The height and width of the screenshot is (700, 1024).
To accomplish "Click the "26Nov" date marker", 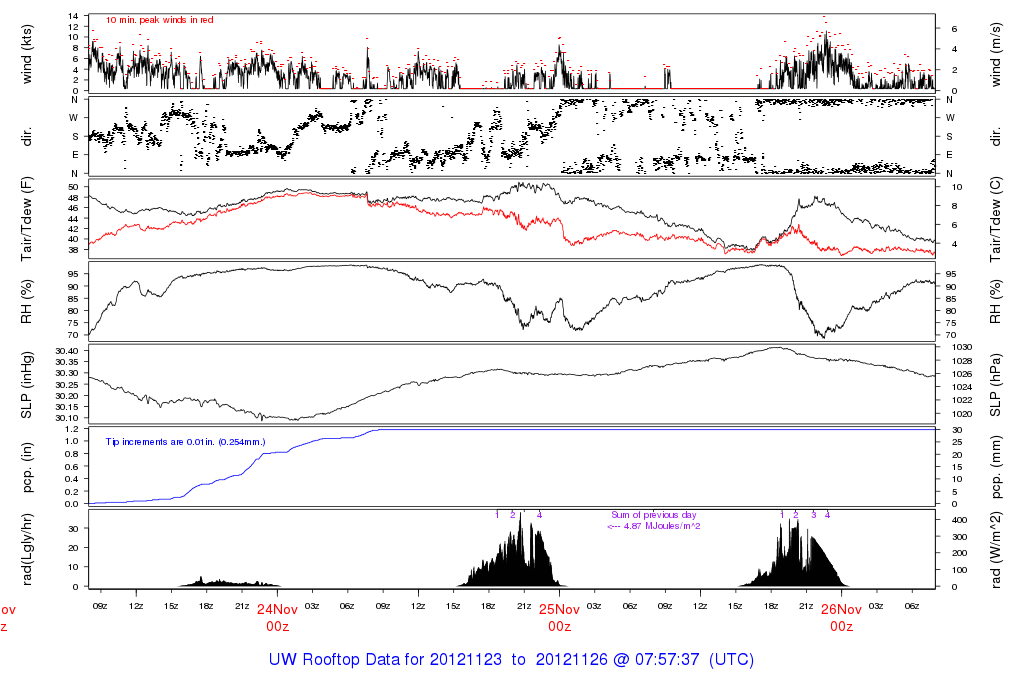I will point(841,609).
